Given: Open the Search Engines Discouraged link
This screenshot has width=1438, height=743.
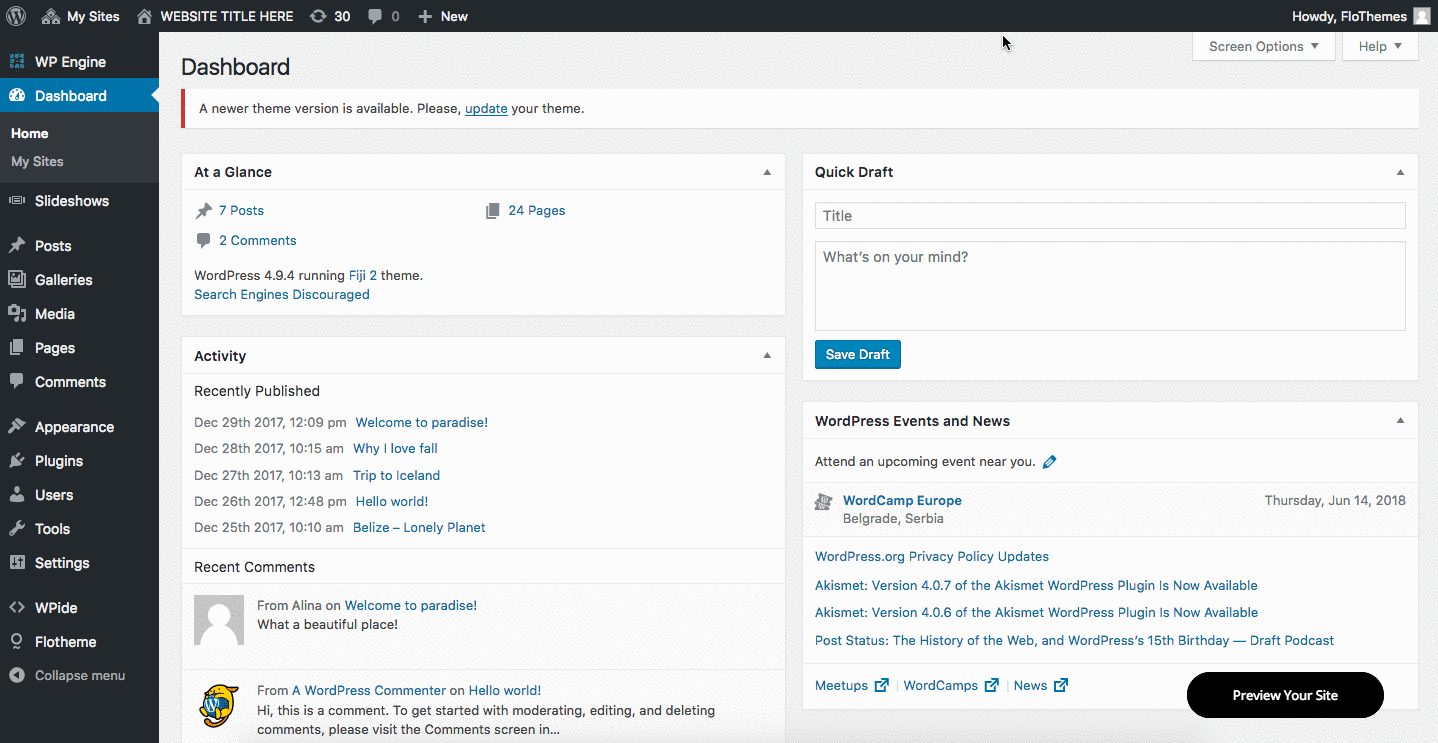Looking at the screenshot, I should [282, 295].
